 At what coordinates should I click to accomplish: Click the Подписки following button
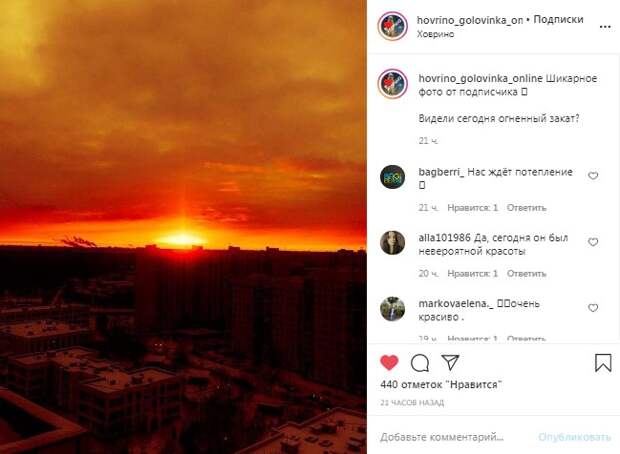558,19
